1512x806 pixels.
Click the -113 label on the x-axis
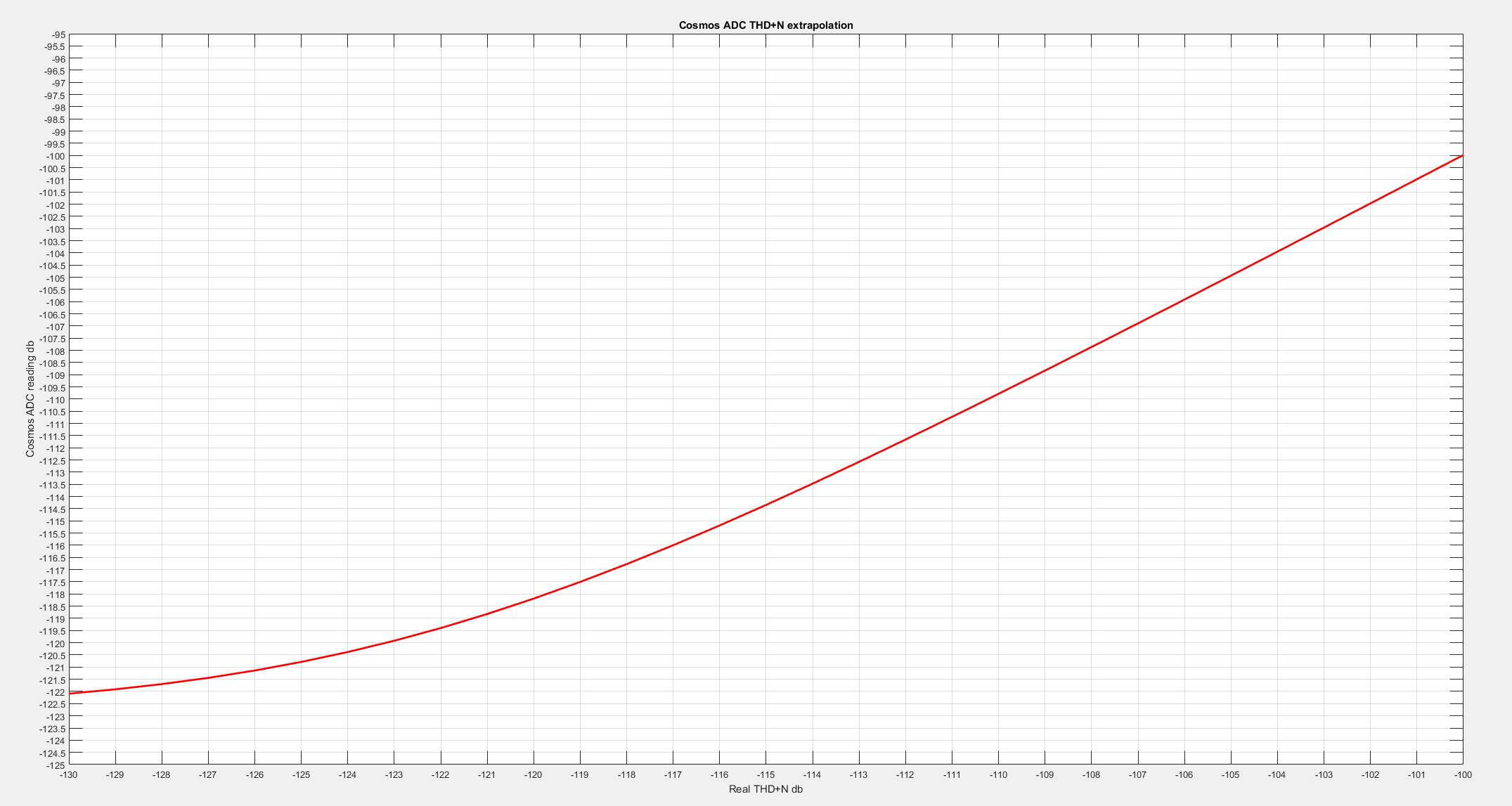(x=859, y=774)
